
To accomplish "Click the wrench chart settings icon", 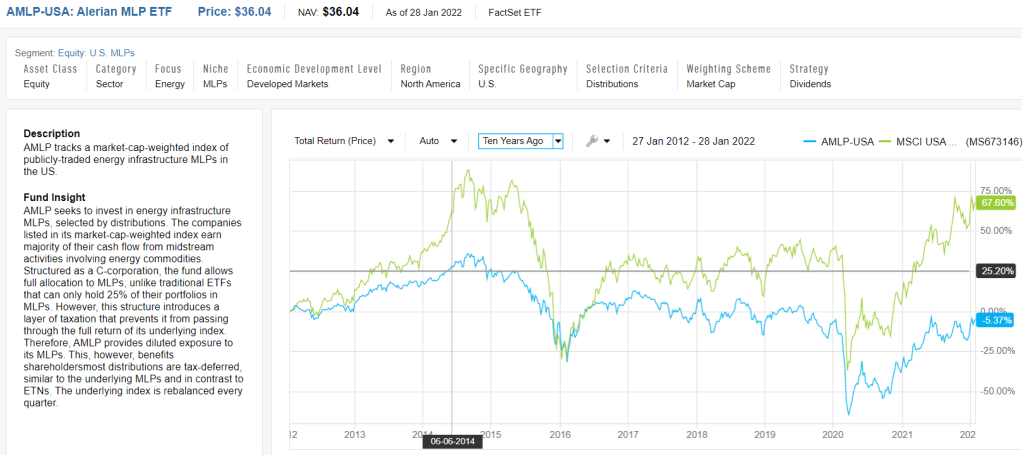I will (591, 141).
